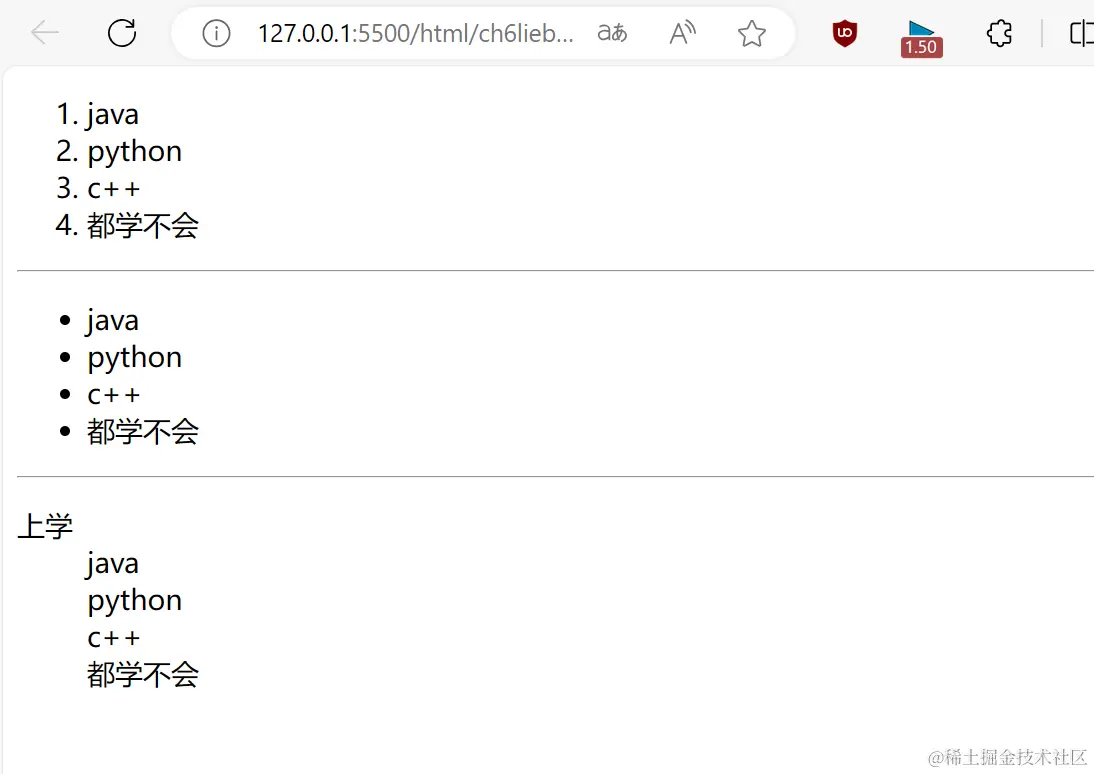The width and height of the screenshot is (1094, 774).
Task: Click '都学不会' in the ordered list
Action: [x=143, y=225]
